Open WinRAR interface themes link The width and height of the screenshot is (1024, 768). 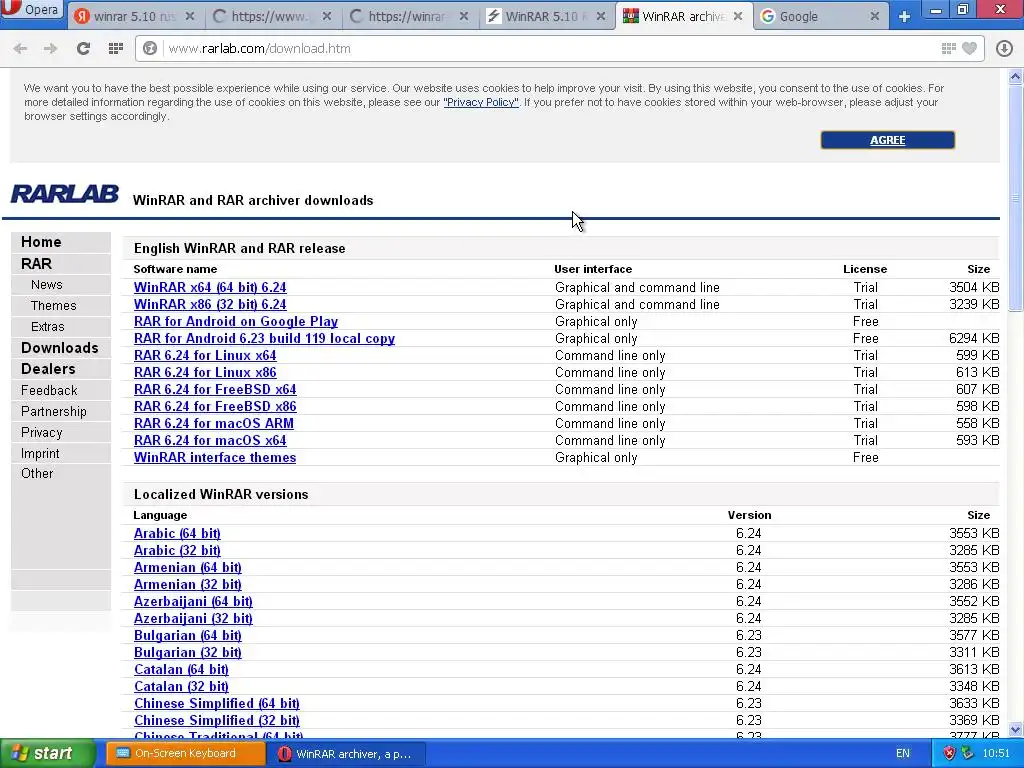point(215,457)
